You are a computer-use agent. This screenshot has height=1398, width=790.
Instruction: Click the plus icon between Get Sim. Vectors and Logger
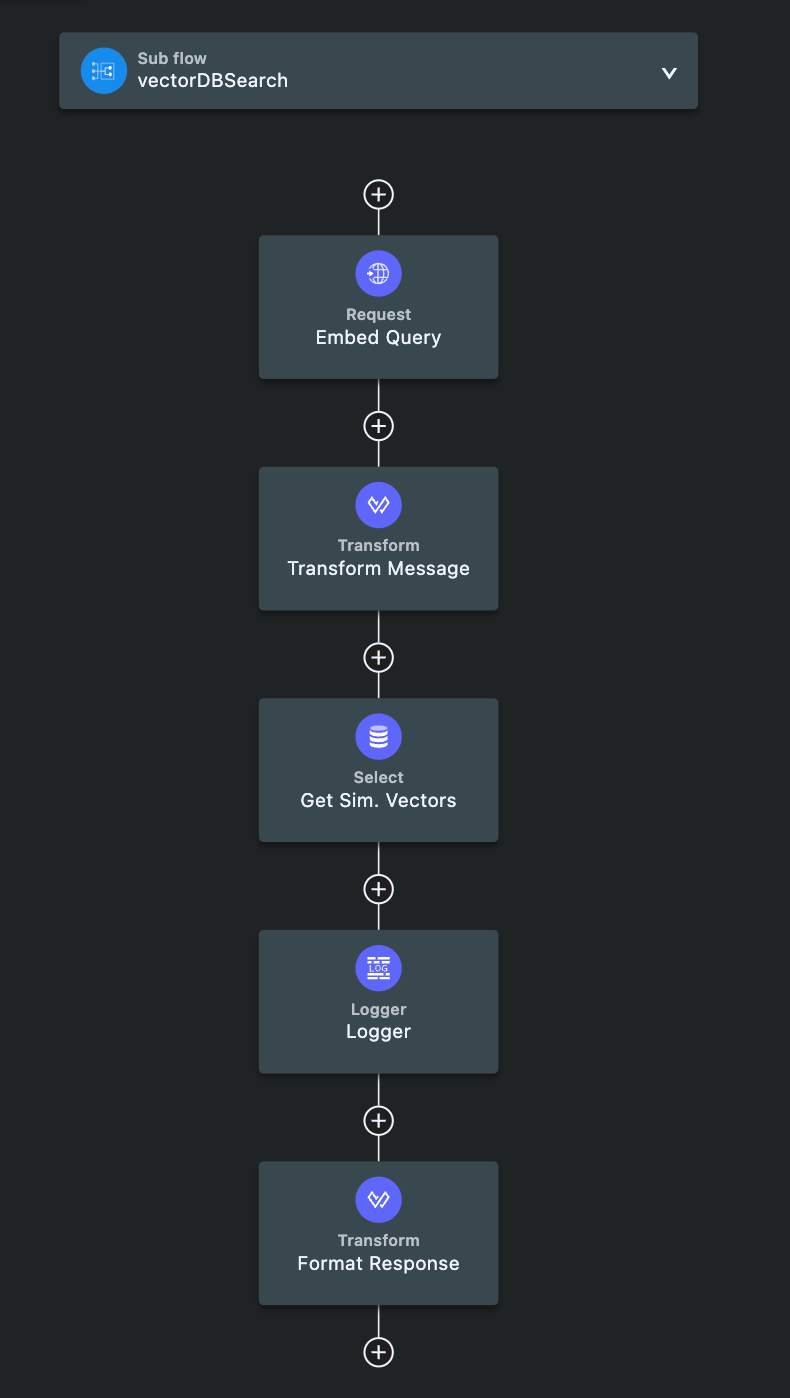tap(378, 889)
